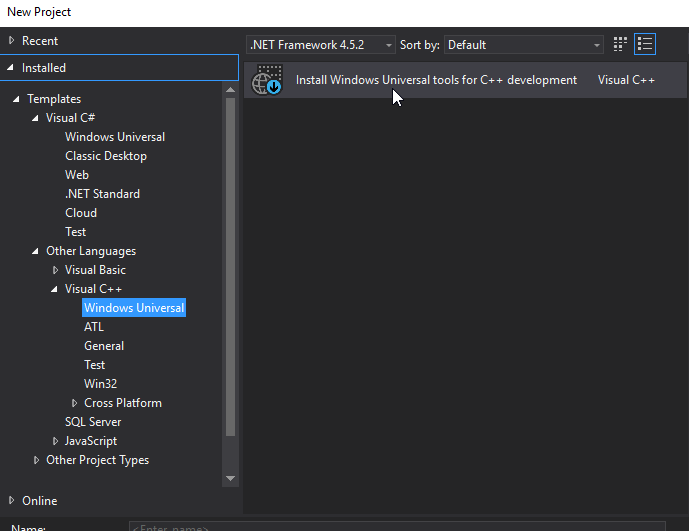Select the Cross Platform tree label
Viewport: 689px width, 531px height.
[x=123, y=403]
